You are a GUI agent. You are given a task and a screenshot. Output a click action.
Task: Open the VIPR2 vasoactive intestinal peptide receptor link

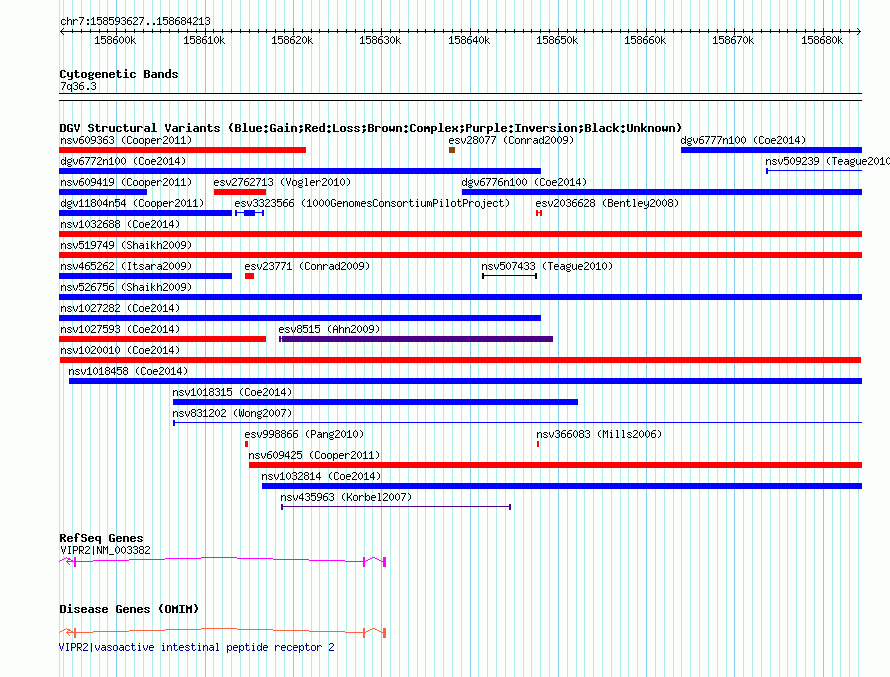pyautogui.click(x=197, y=647)
